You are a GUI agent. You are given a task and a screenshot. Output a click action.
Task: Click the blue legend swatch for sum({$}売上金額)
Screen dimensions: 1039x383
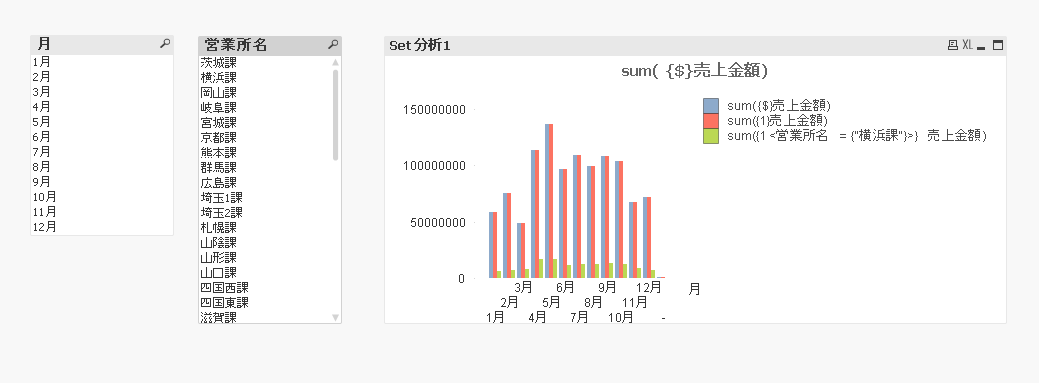711,105
